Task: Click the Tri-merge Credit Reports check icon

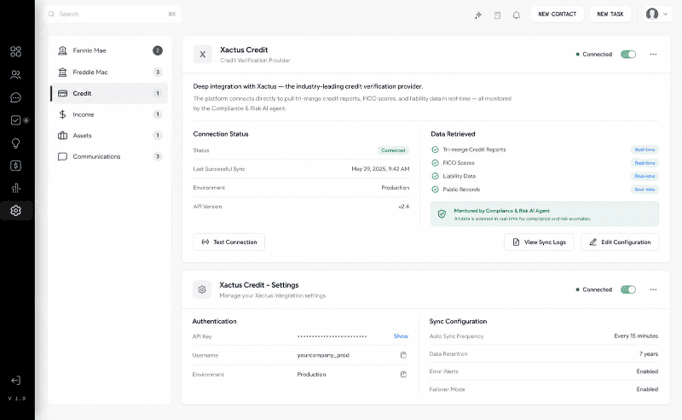Action: (x=435, y=150)
